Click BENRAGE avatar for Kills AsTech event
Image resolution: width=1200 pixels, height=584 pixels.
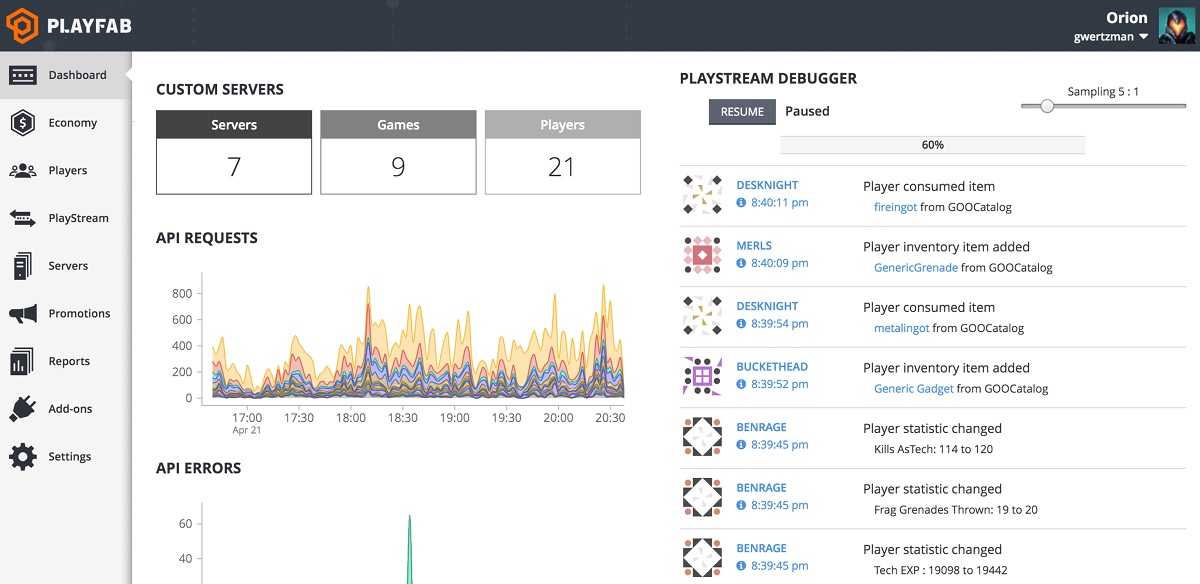[703, 436]
